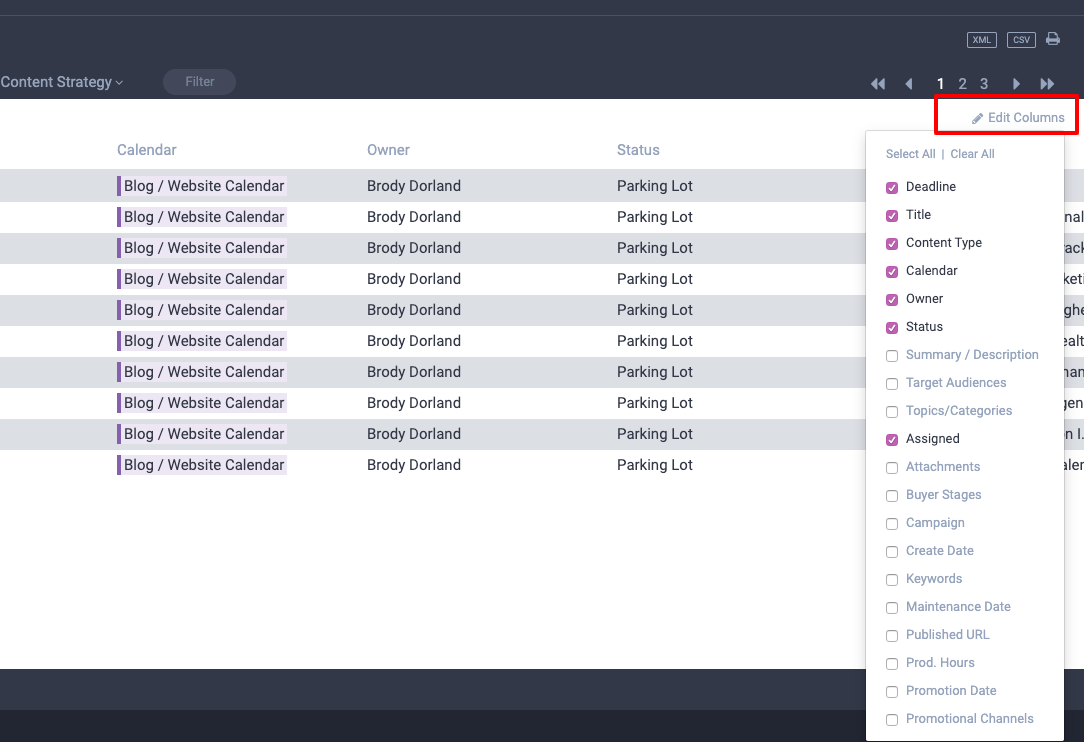Go to page 2

[x=962, y=84]
